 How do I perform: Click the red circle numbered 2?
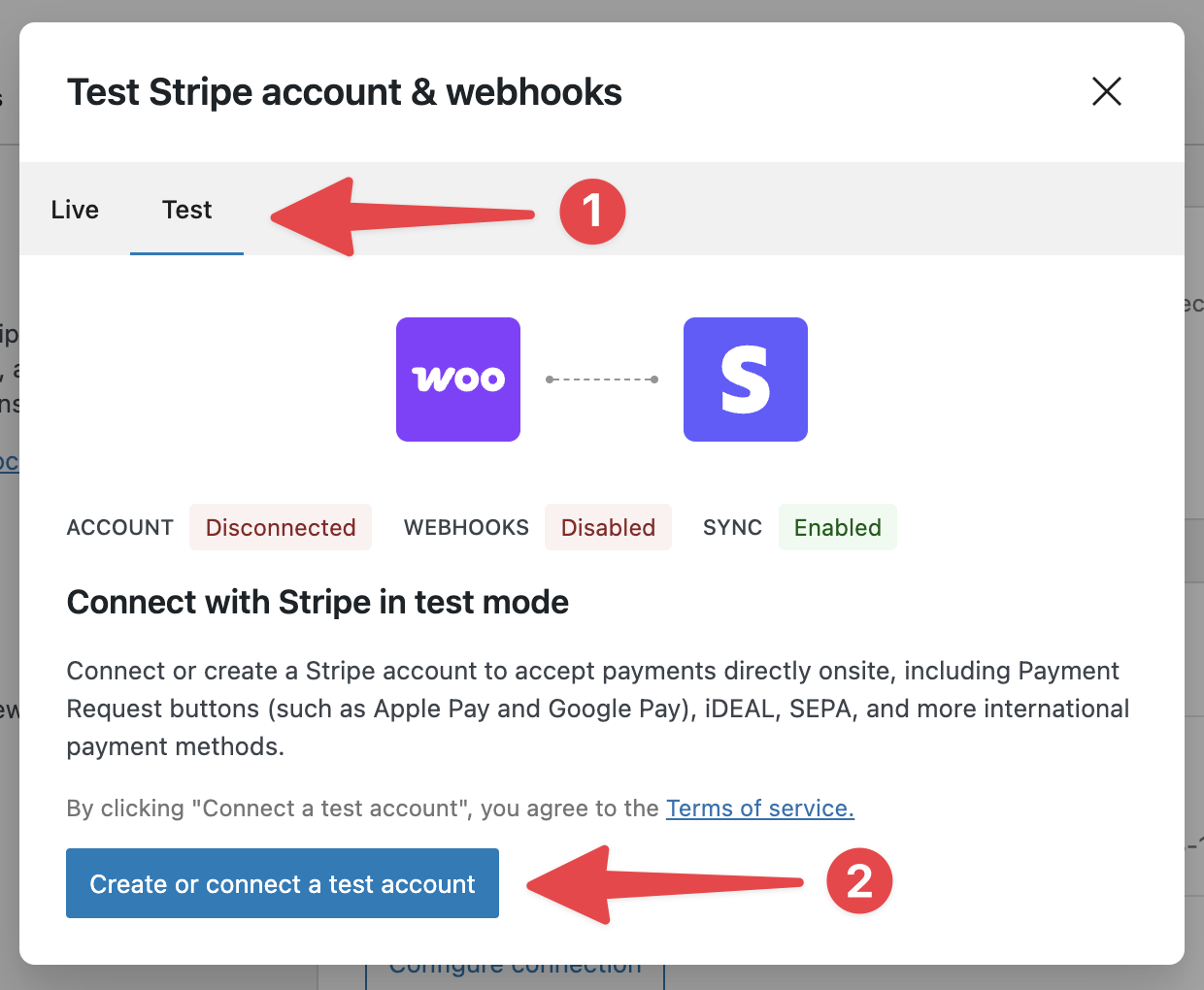click(x=858, y=881)
